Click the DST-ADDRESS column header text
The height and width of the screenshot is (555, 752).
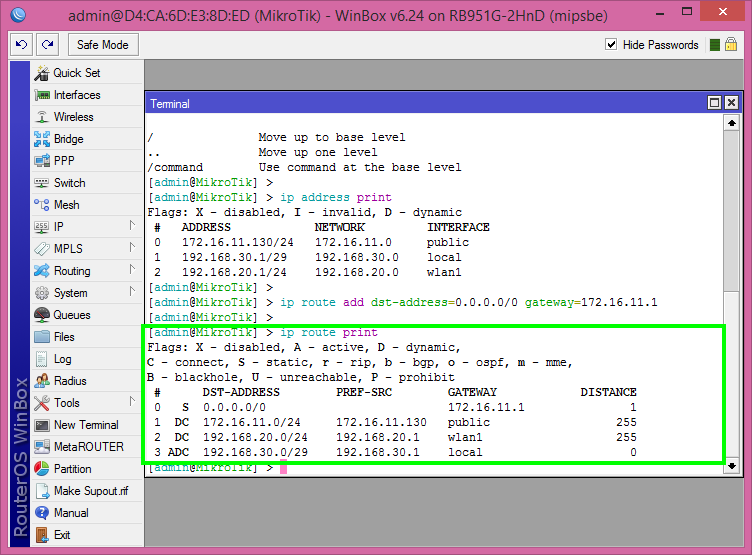[x=241, y=392]
